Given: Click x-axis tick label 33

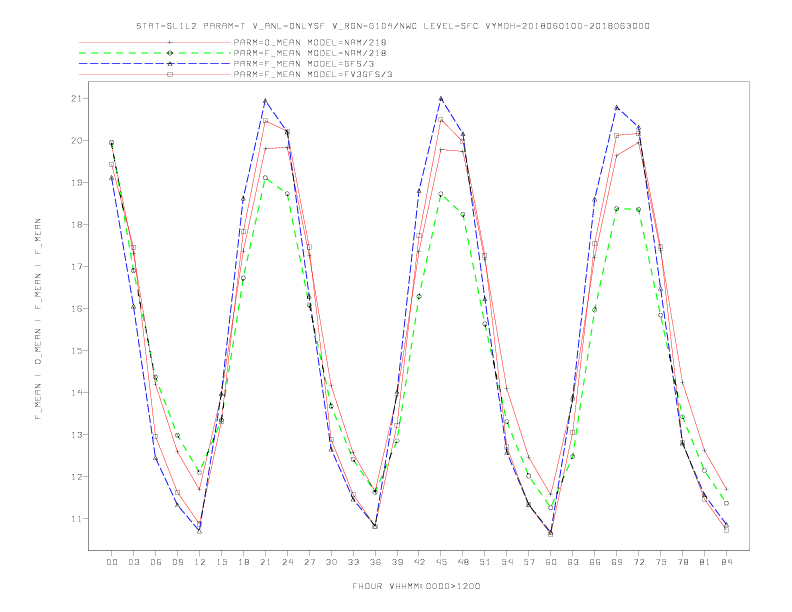Looking at the screenshot, I should click(353, 562).
